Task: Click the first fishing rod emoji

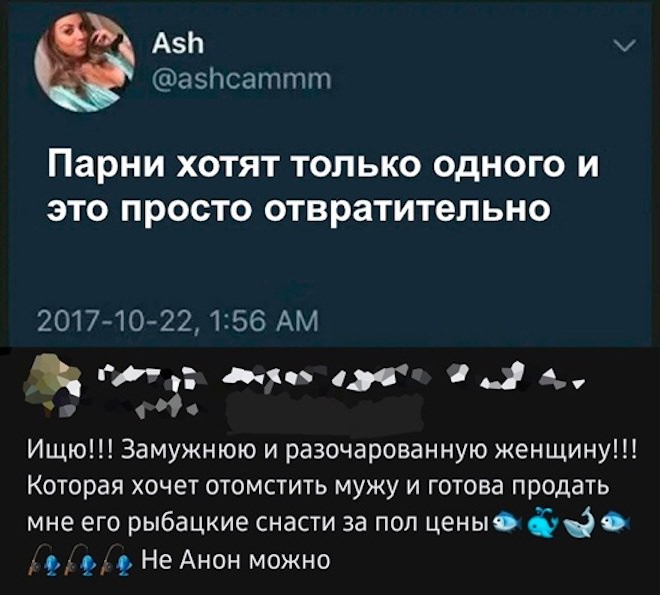Action: click(43, 559)
